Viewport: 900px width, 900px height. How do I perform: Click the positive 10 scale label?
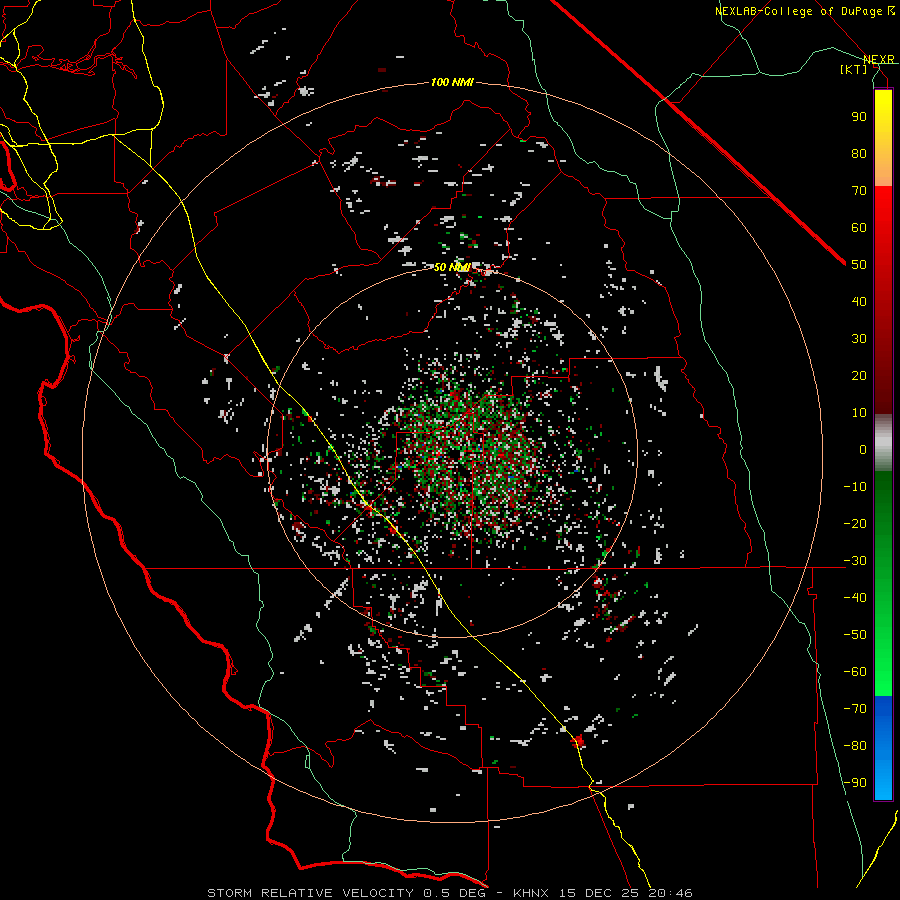[859, 413]
